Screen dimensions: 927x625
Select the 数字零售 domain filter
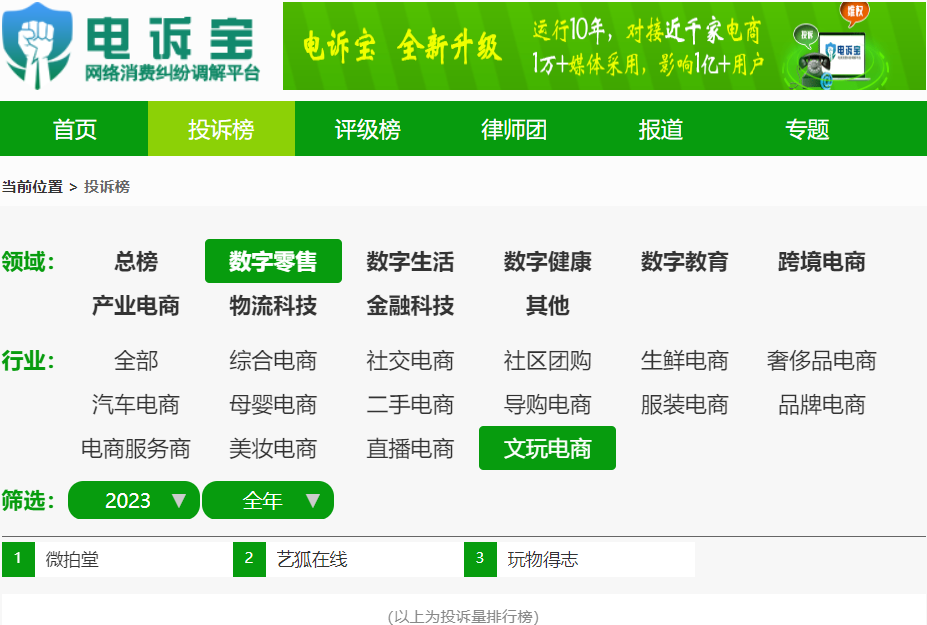(x=273, y=261)
